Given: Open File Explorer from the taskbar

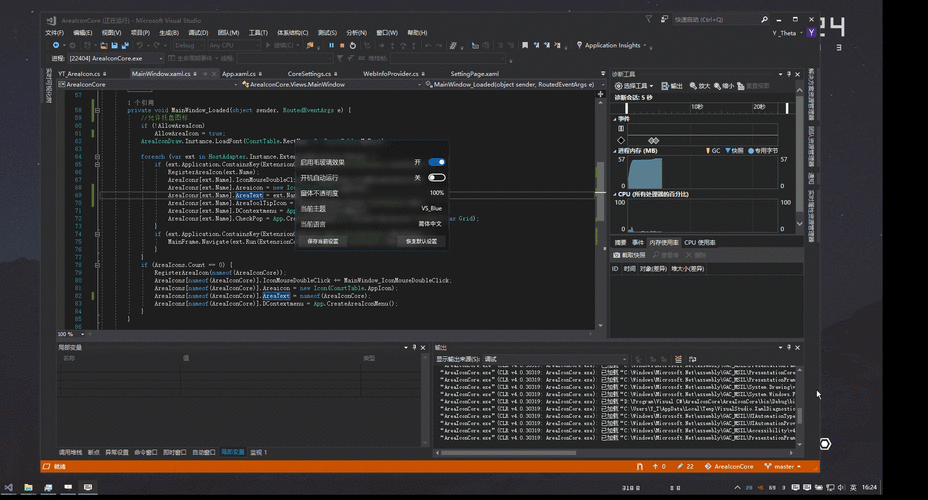Looking at the screenshot, I should pyautogui.click(x=28, y=487).
